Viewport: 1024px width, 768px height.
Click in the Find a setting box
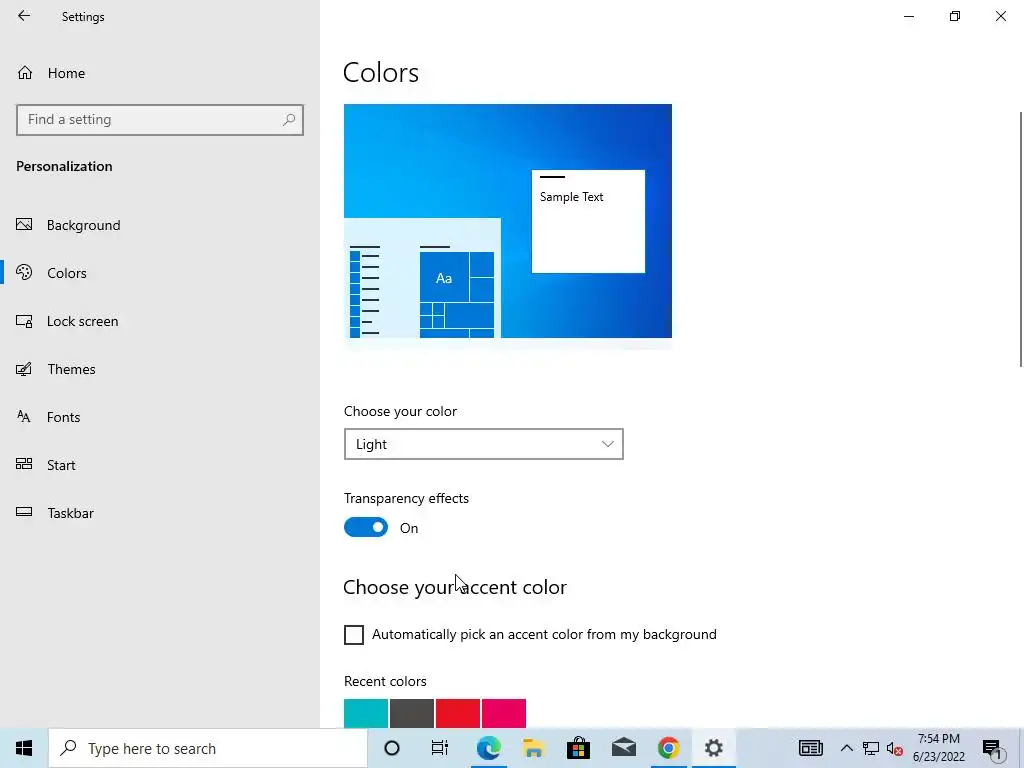coord(160,120)
